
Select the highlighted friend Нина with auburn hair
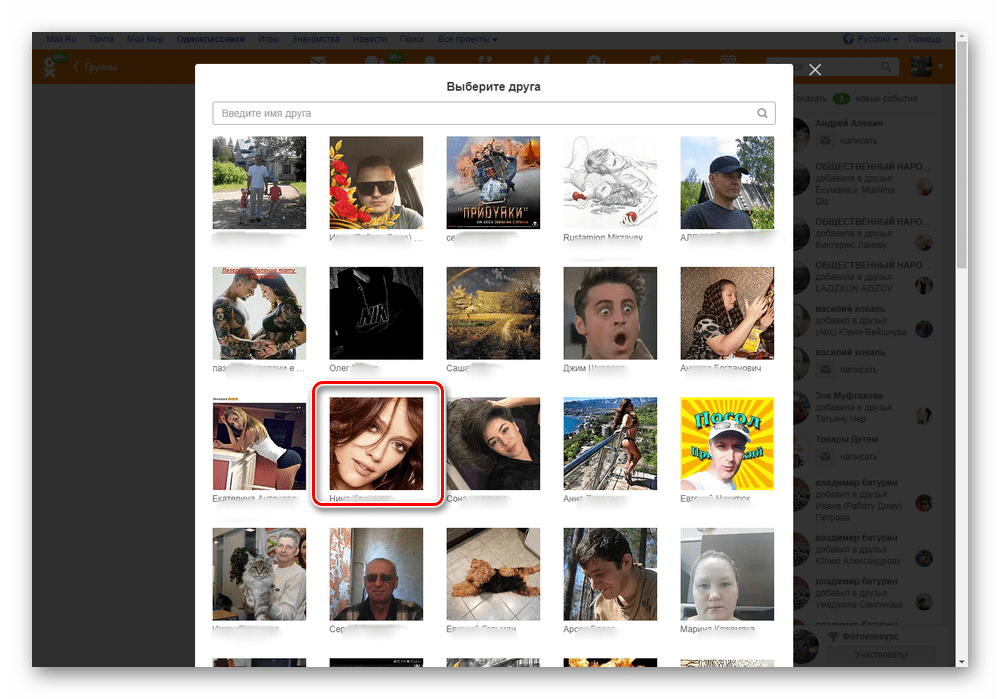pyautogui.click(x=376, y=444)
